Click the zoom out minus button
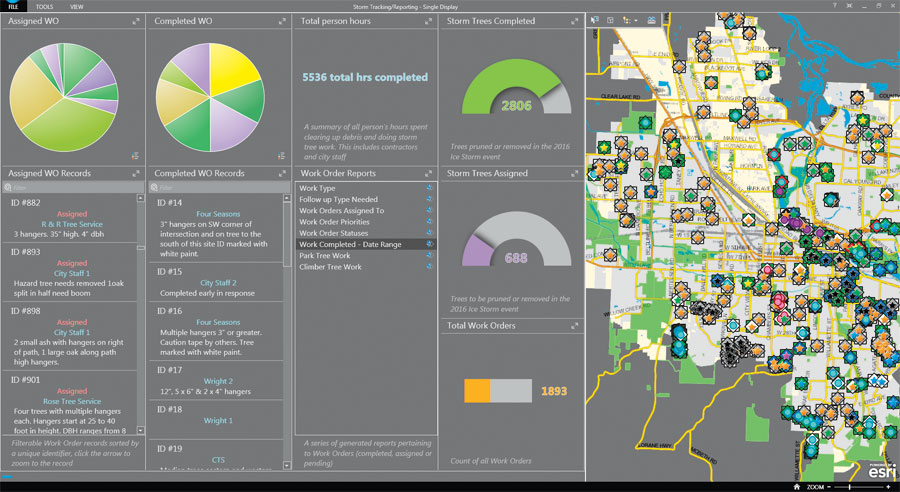Screen dimensions: 900x492 click(x=828, y=486)
